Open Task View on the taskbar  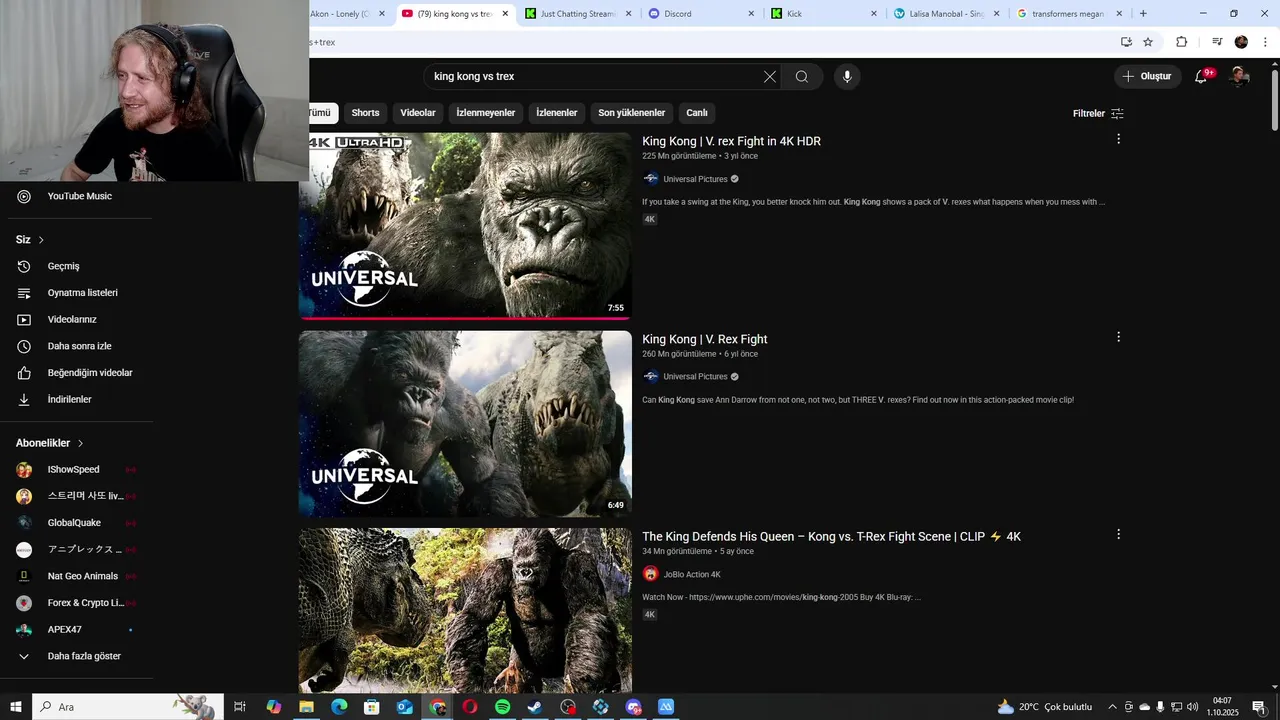(x=240, y=707)
